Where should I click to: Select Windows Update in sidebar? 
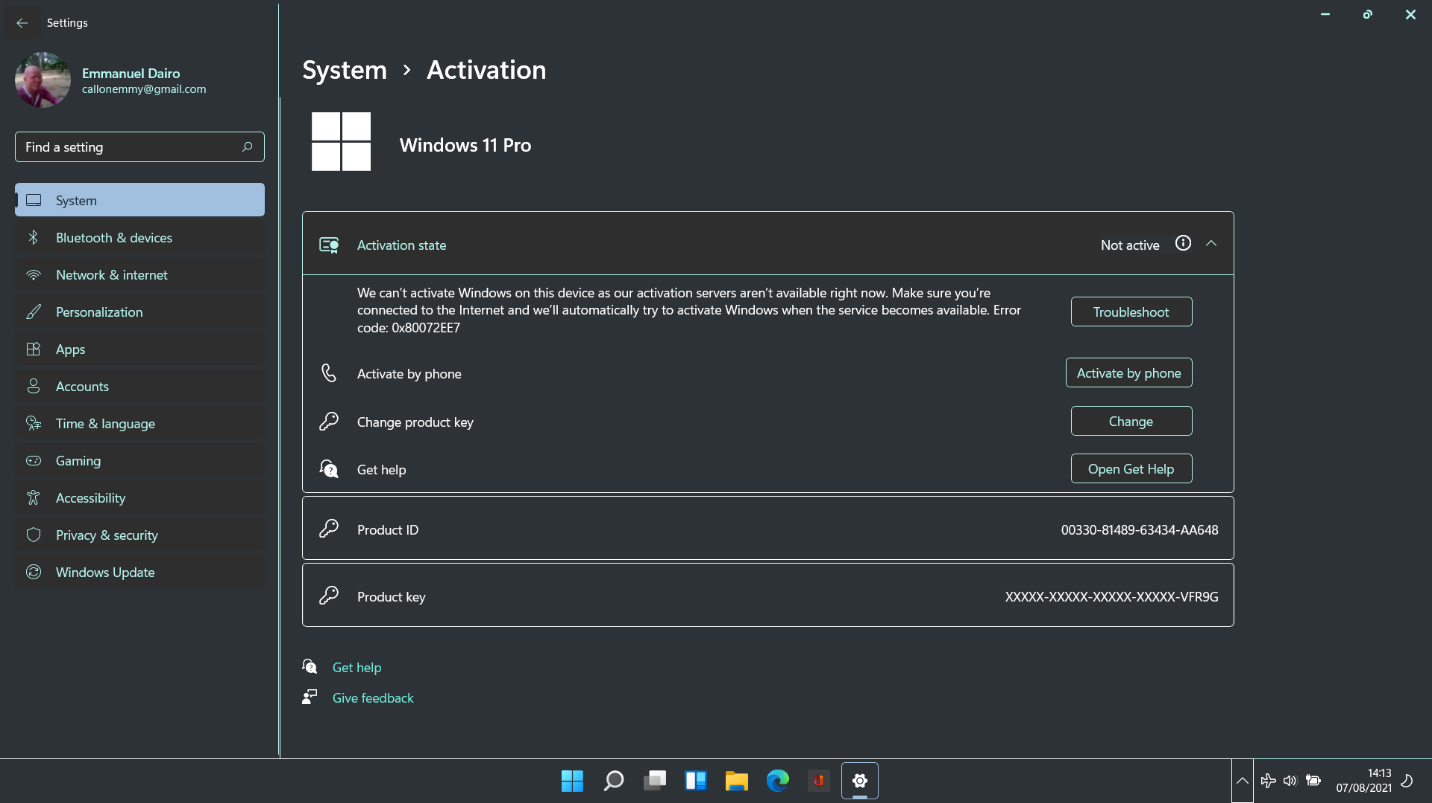pyautogui.click(x=105, y=573)
